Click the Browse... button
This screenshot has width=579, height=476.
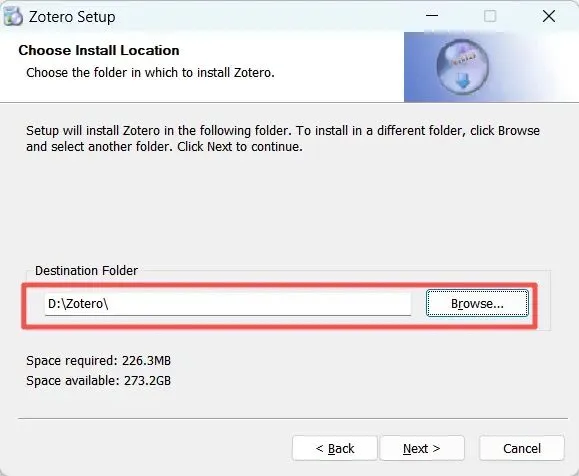coord(477,303)
